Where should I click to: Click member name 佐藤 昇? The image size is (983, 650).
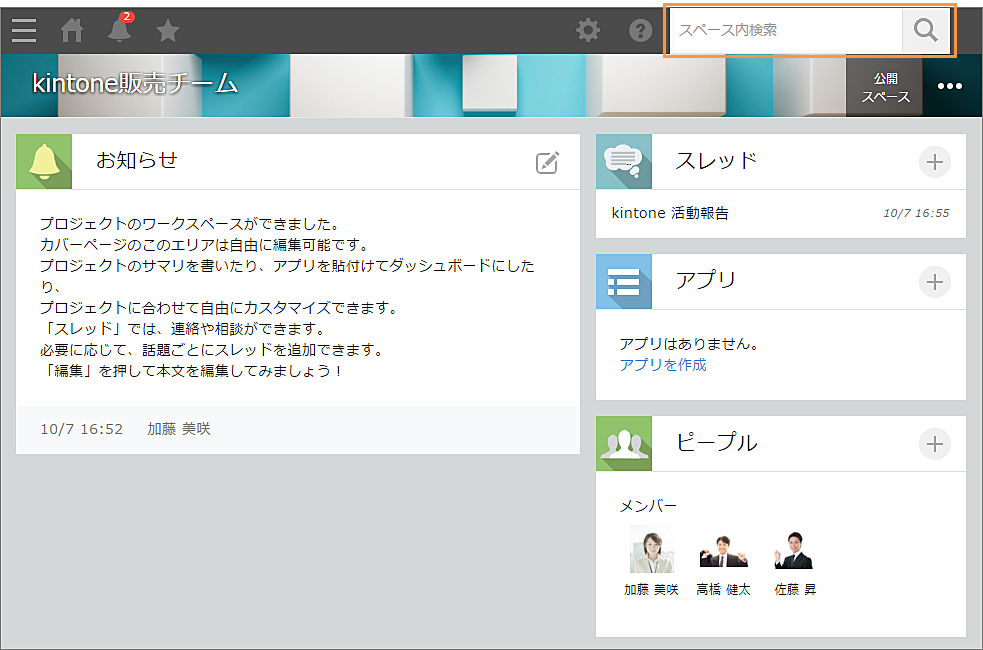pos(796,590)
